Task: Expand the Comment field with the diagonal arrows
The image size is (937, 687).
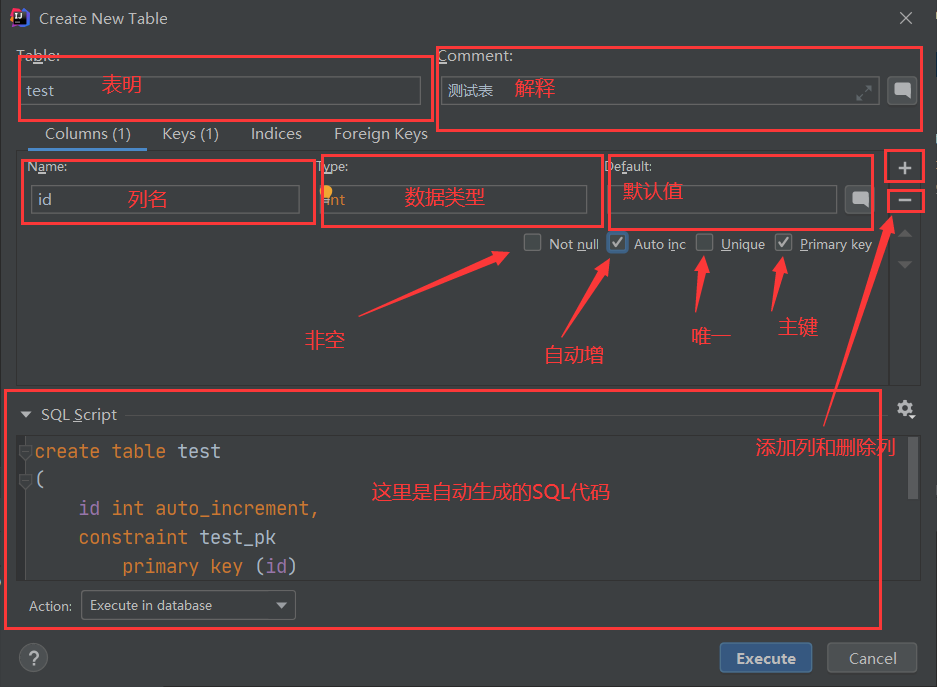Action: click(863, 93)
